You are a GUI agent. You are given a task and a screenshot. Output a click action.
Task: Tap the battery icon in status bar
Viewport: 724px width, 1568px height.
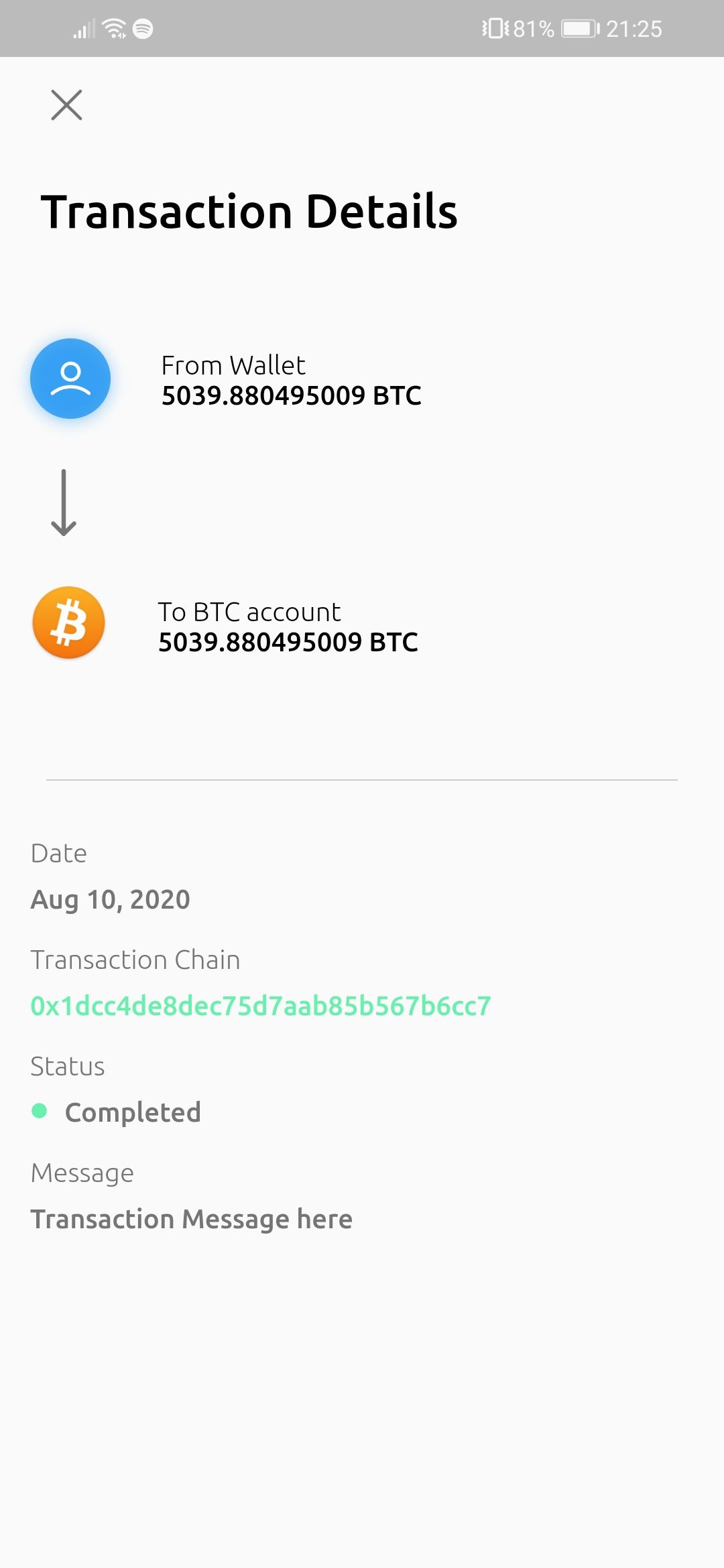(580, 29)
